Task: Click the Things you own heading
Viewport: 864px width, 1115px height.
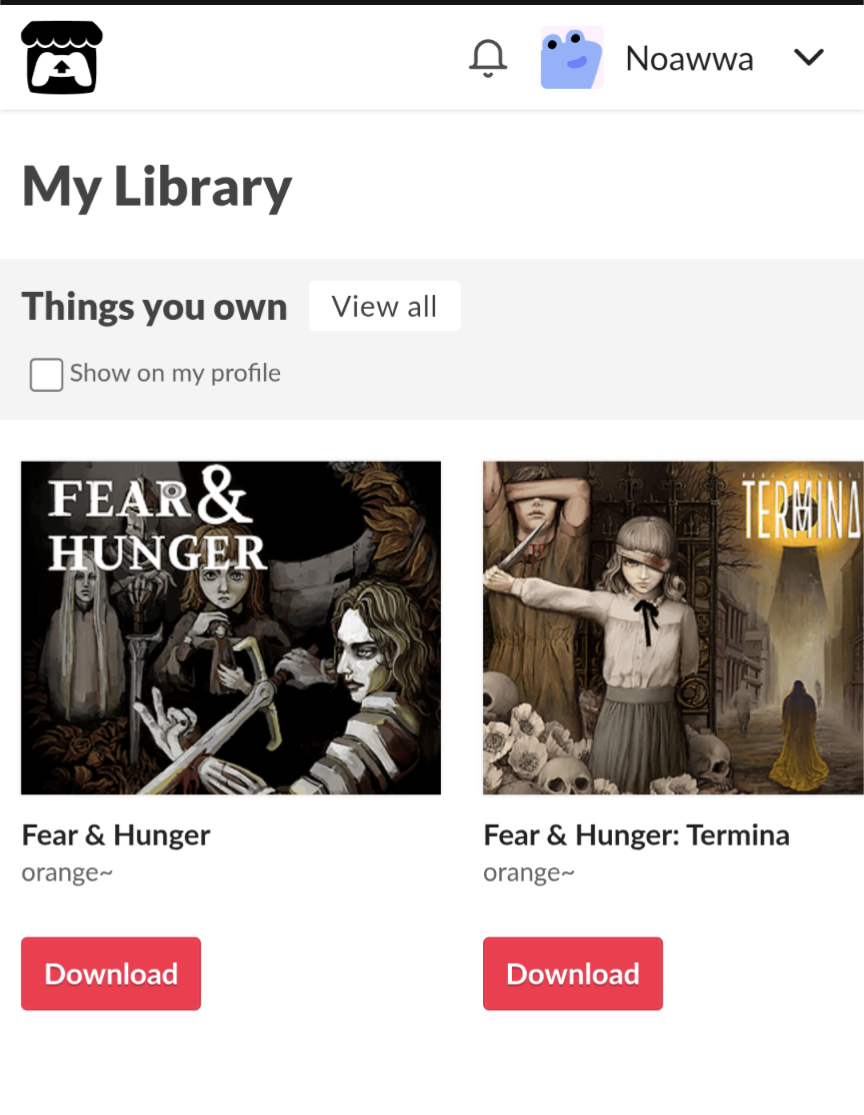Action: click(154, 306)
